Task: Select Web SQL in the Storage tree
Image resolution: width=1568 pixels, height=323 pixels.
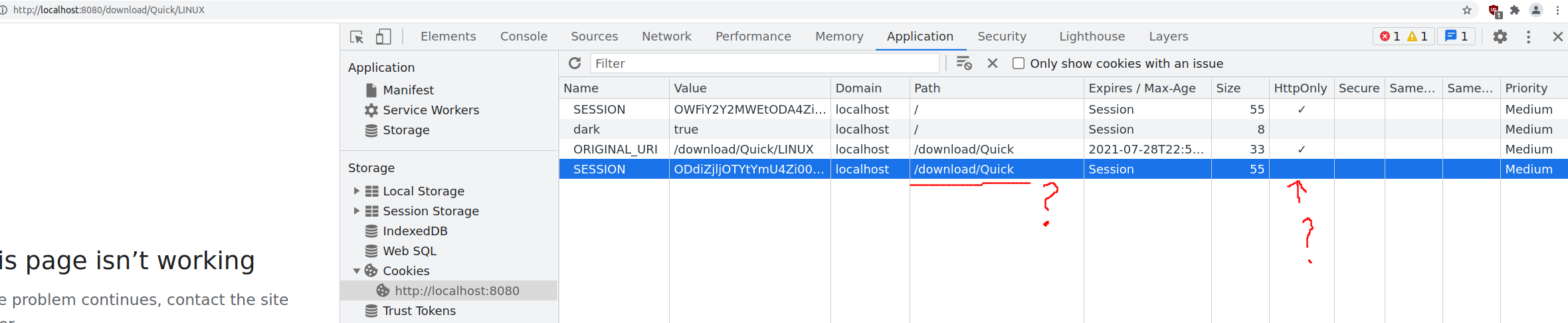Action: coord(409,251)
